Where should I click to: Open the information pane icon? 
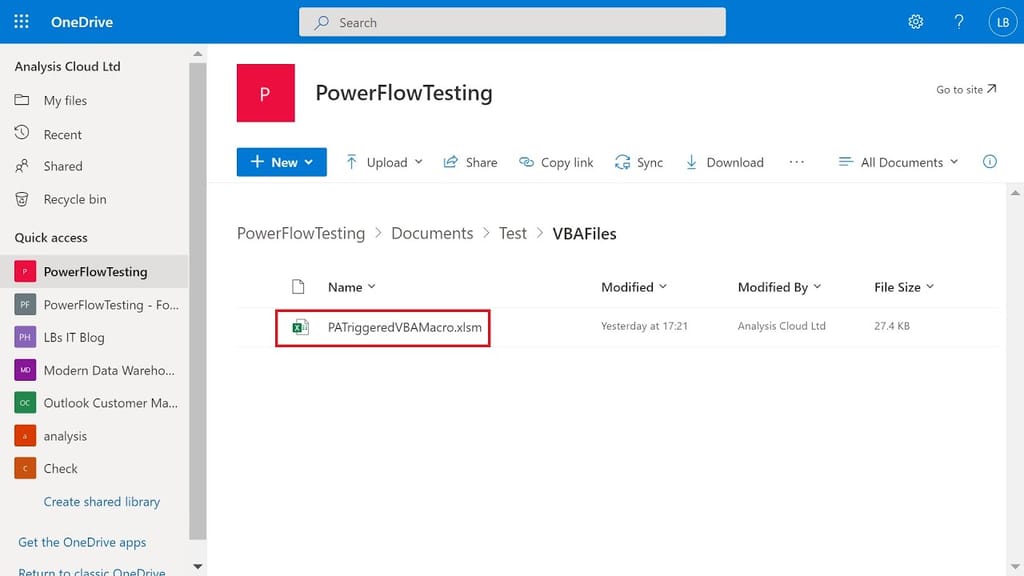(989, 161)
